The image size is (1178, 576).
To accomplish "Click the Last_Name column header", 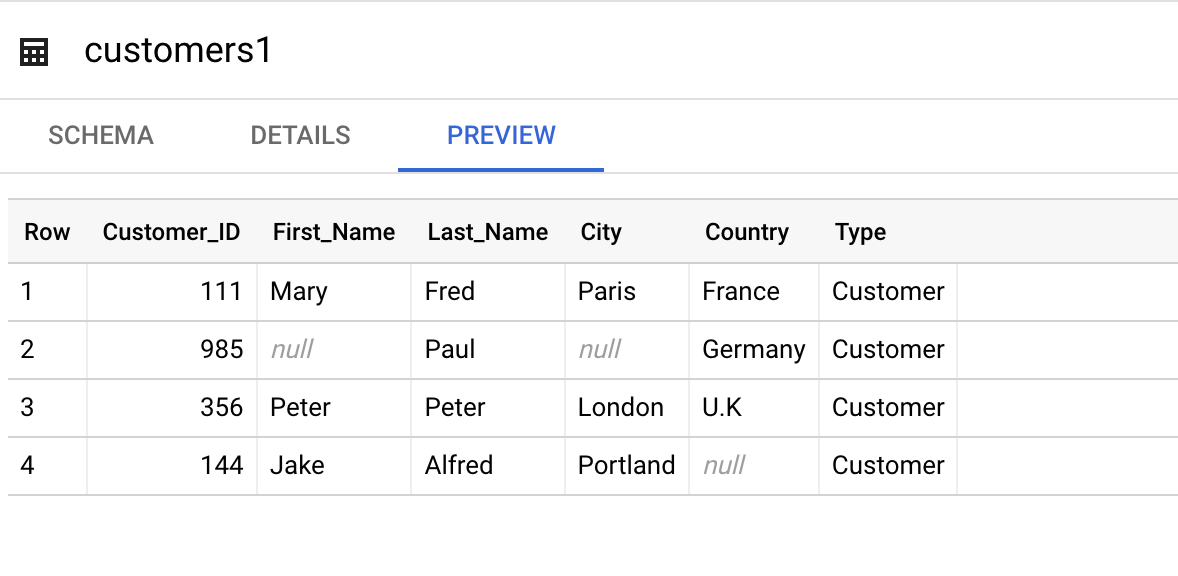I will pyautogui.click(x=487, y=232).
